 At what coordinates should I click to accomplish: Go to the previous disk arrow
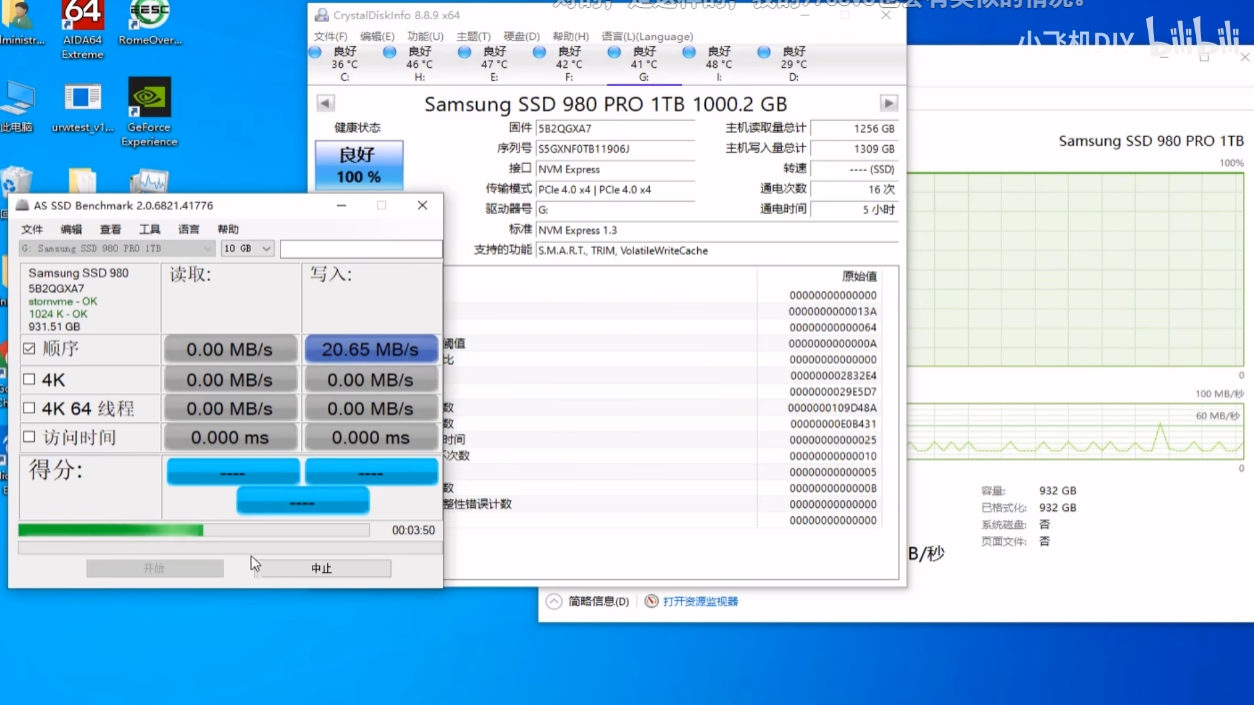click(325, 103)
